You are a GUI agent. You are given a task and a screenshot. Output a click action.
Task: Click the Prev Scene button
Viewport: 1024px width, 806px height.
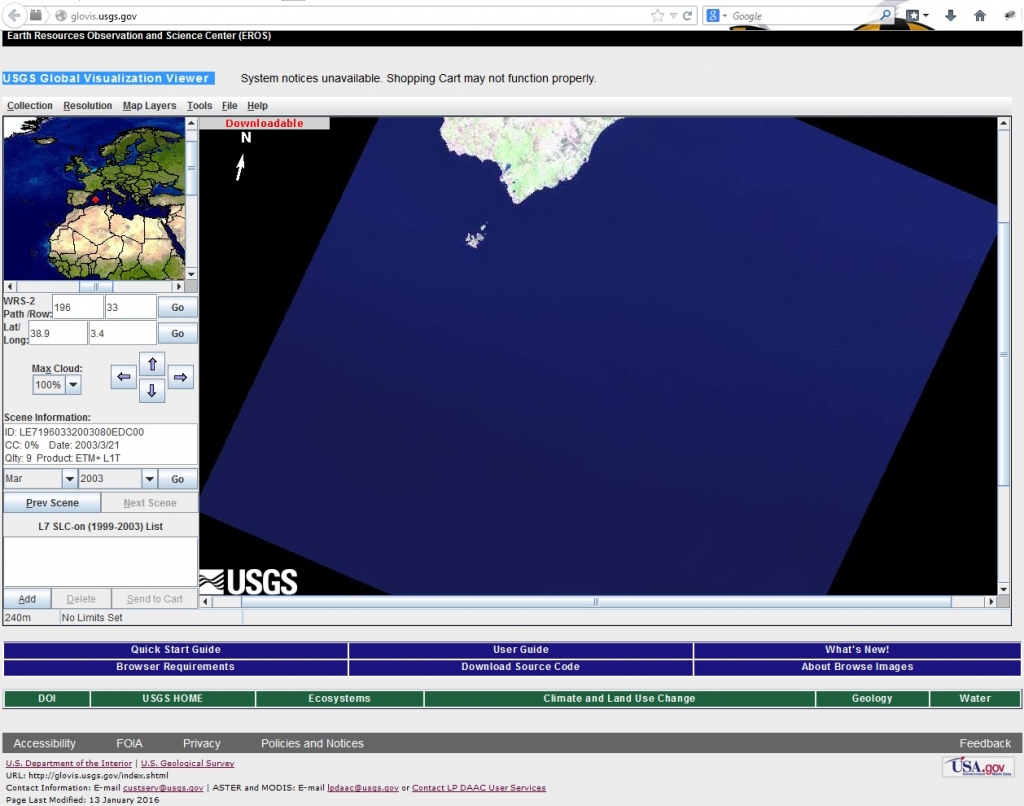point(52,503)
